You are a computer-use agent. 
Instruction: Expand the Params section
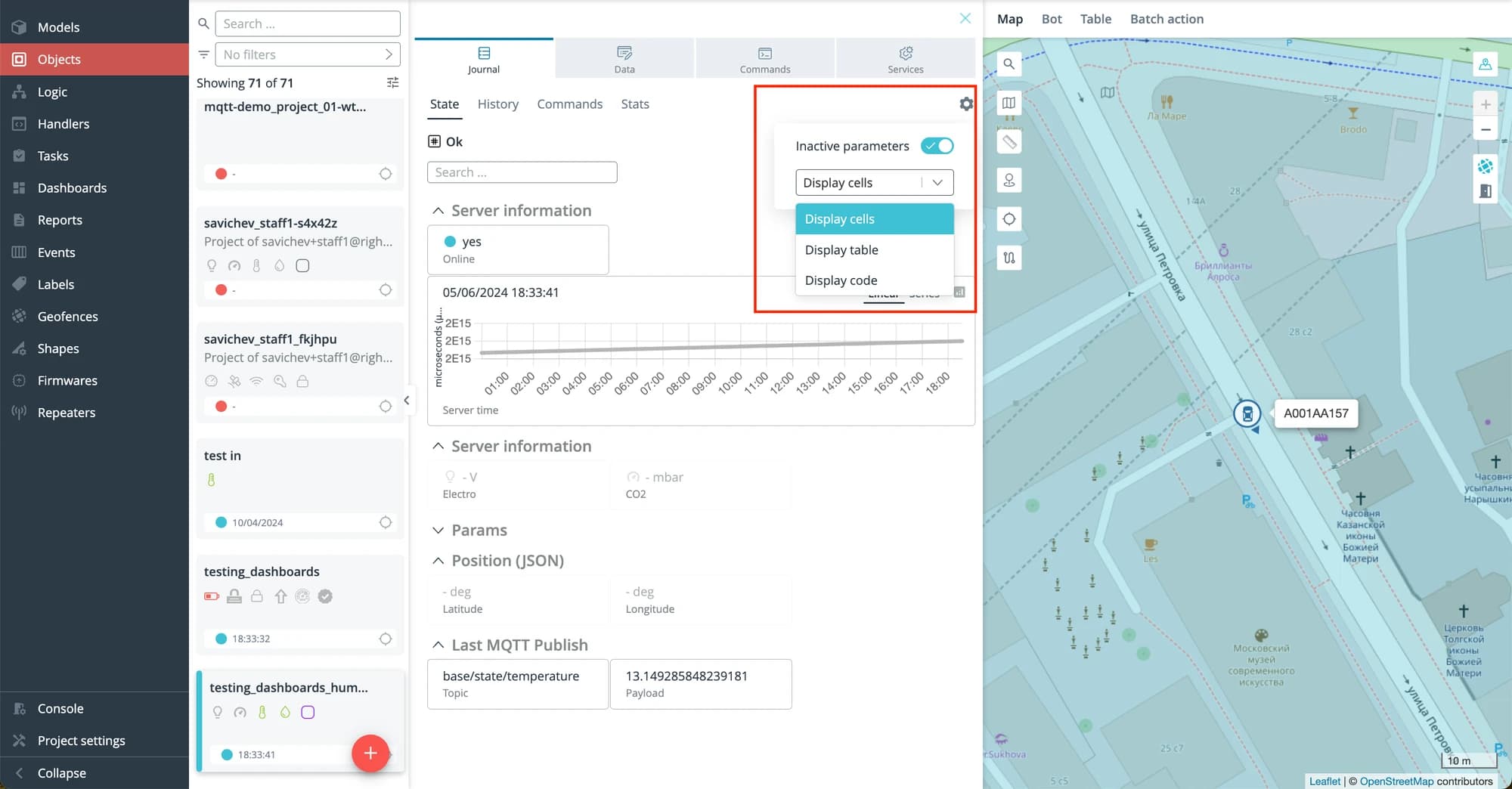coord(438,531)
